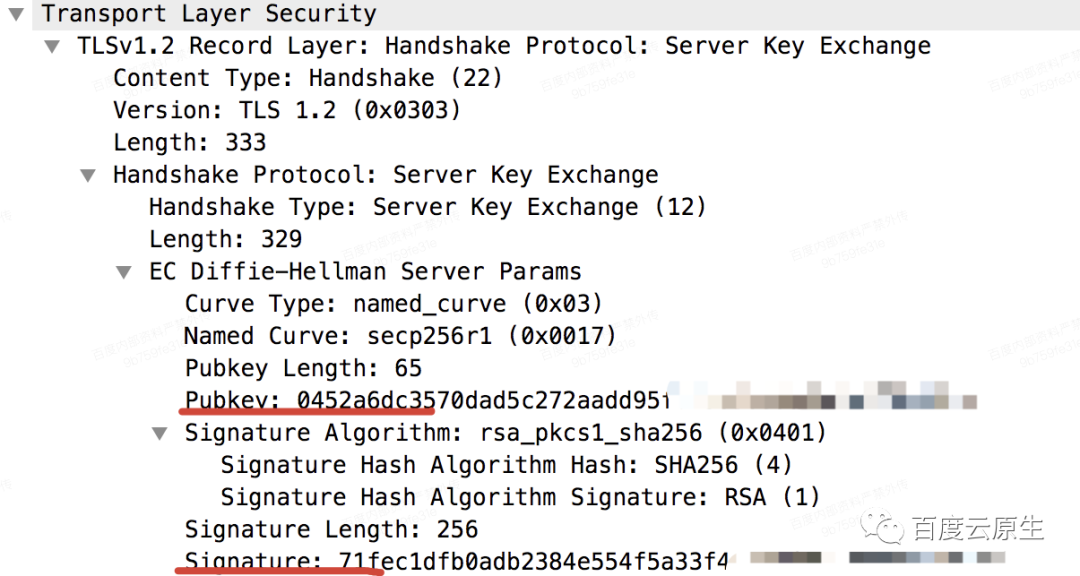Select Handshake Type: Server Key Exchange row
The width and height of the screenshot is (1080, 576).
[x=428, y=207]
